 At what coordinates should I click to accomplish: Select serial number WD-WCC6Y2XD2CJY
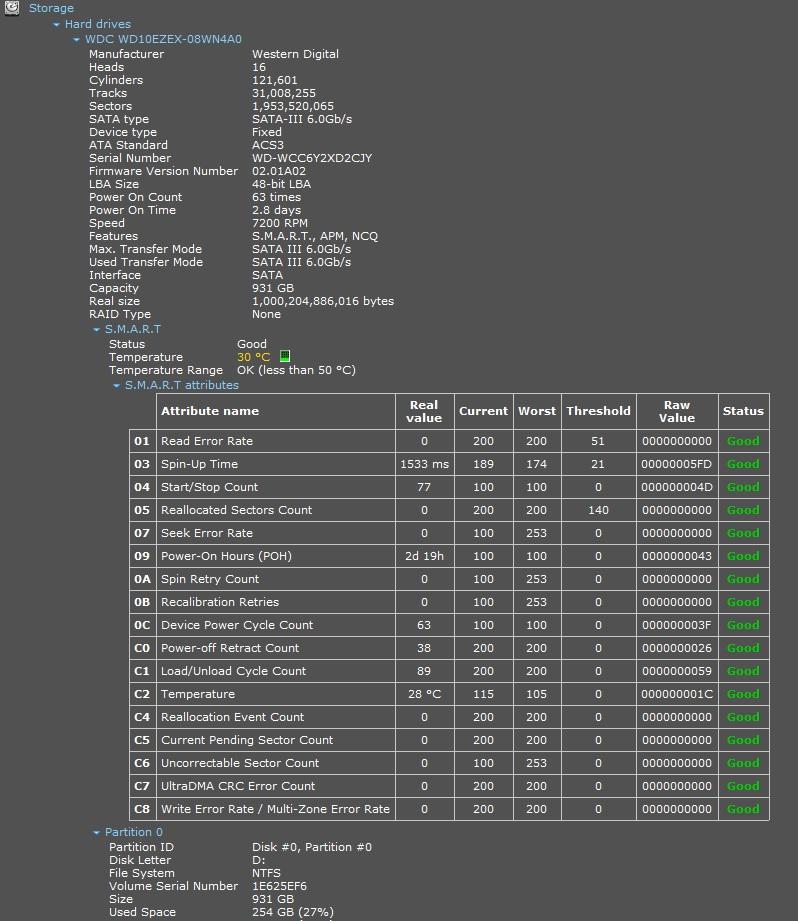point(312,158)
